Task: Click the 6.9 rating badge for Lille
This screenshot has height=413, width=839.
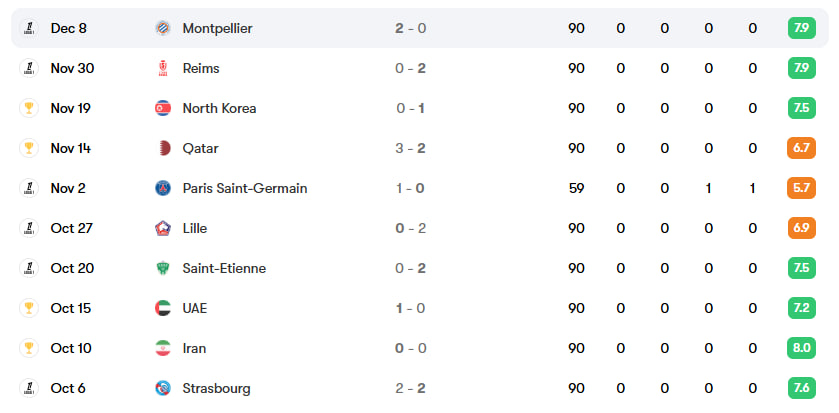Action: point(802,228)
